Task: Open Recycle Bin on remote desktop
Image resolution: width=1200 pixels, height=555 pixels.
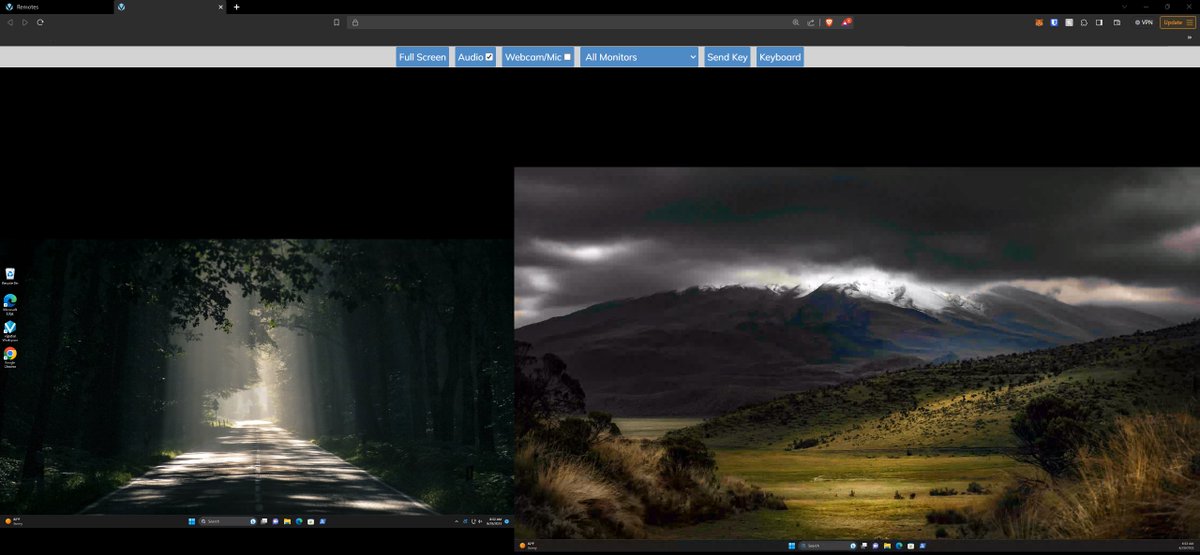Action: (10, 277)
